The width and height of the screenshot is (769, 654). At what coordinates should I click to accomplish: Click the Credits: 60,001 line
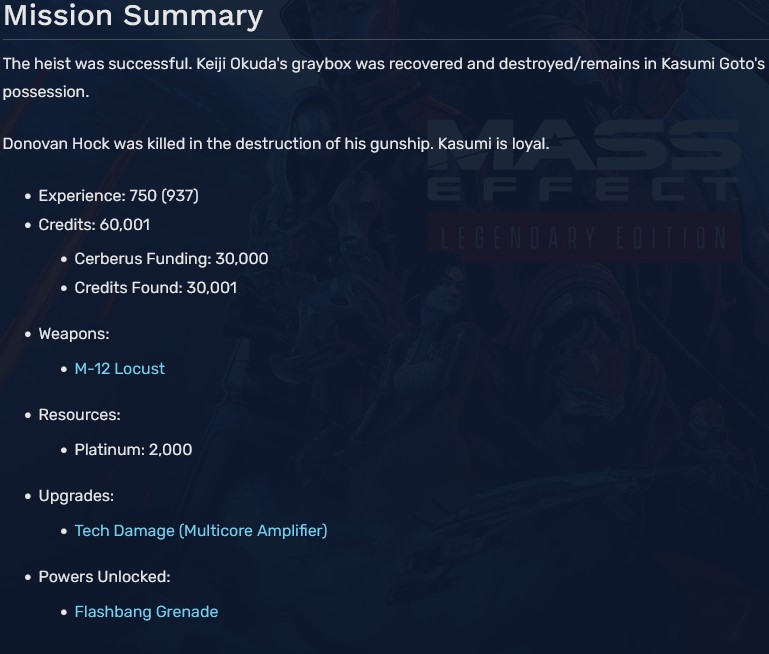[94, 225]
